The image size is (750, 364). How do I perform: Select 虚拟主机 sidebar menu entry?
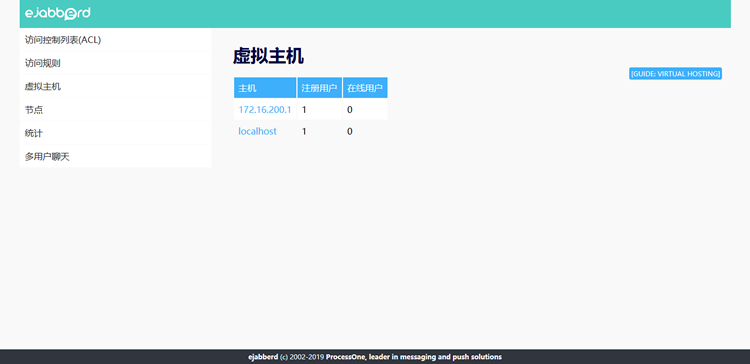tap(115, 87)
